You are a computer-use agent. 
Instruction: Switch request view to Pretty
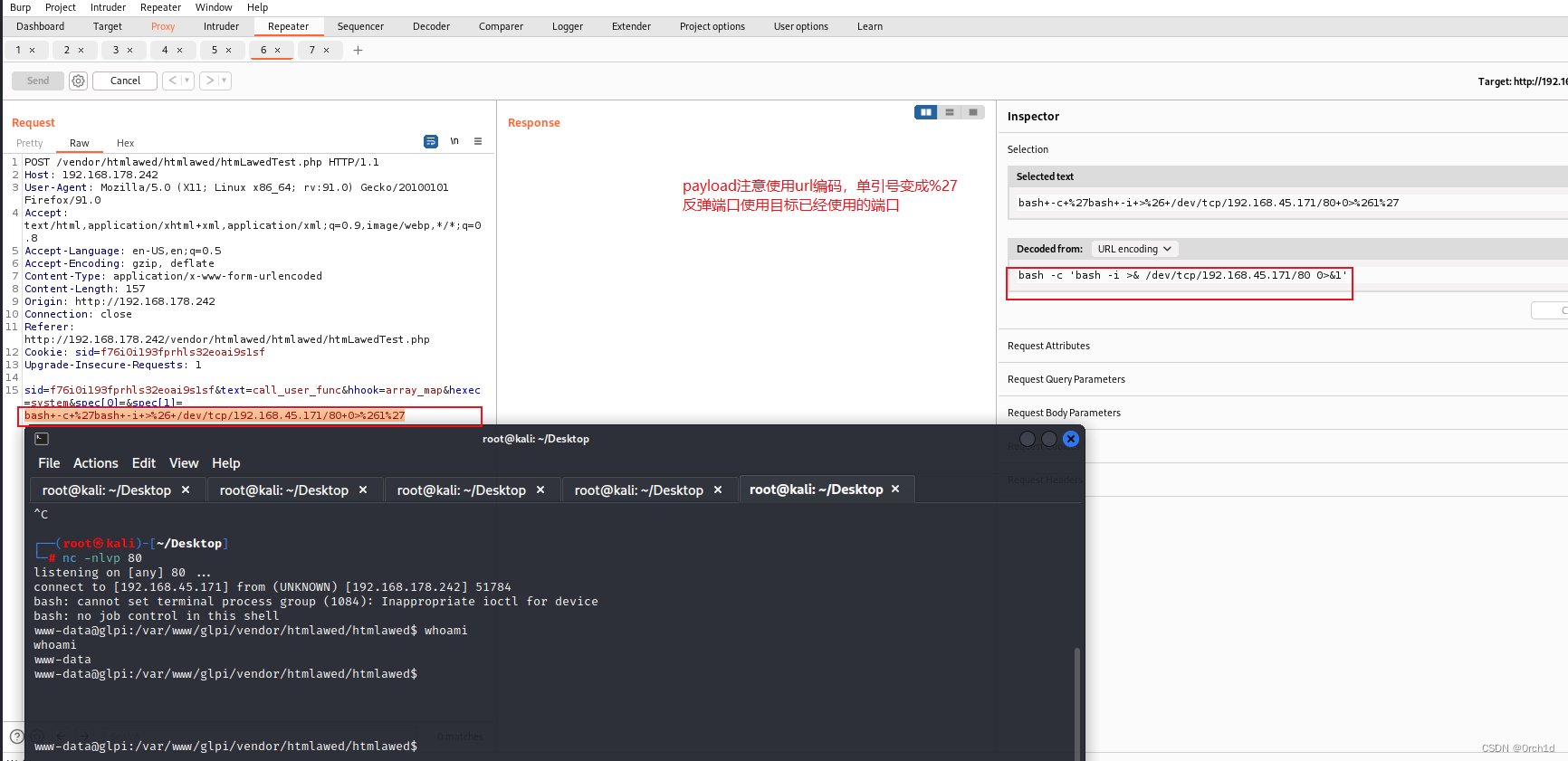29,143
